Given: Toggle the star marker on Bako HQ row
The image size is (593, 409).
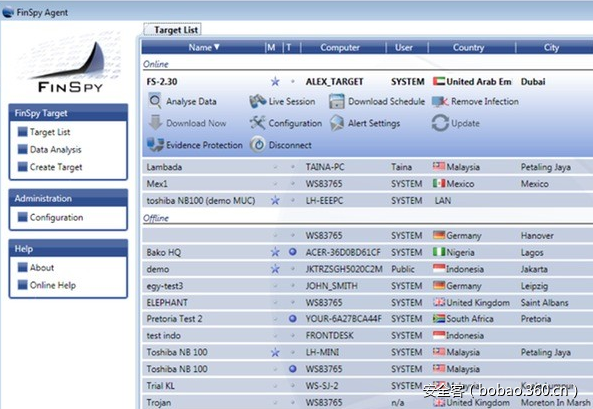Looking at the screenshot, I should click(x=275, y=252).
